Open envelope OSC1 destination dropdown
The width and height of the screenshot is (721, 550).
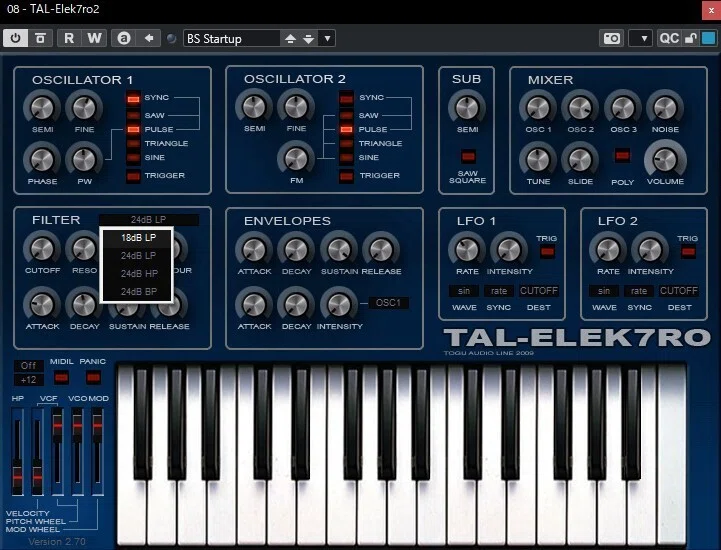point(389,303)
